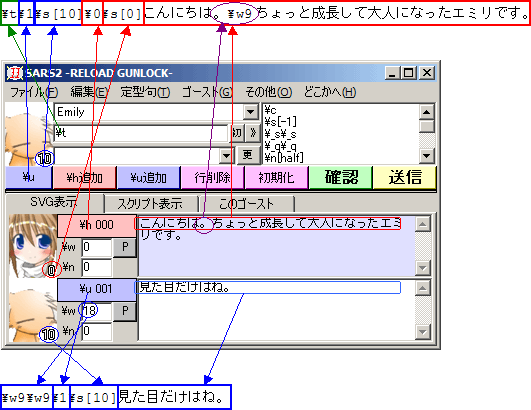Switch to the SVG表示 tab
The width and height of the screenshot is (531, 410).
[54, 202]
